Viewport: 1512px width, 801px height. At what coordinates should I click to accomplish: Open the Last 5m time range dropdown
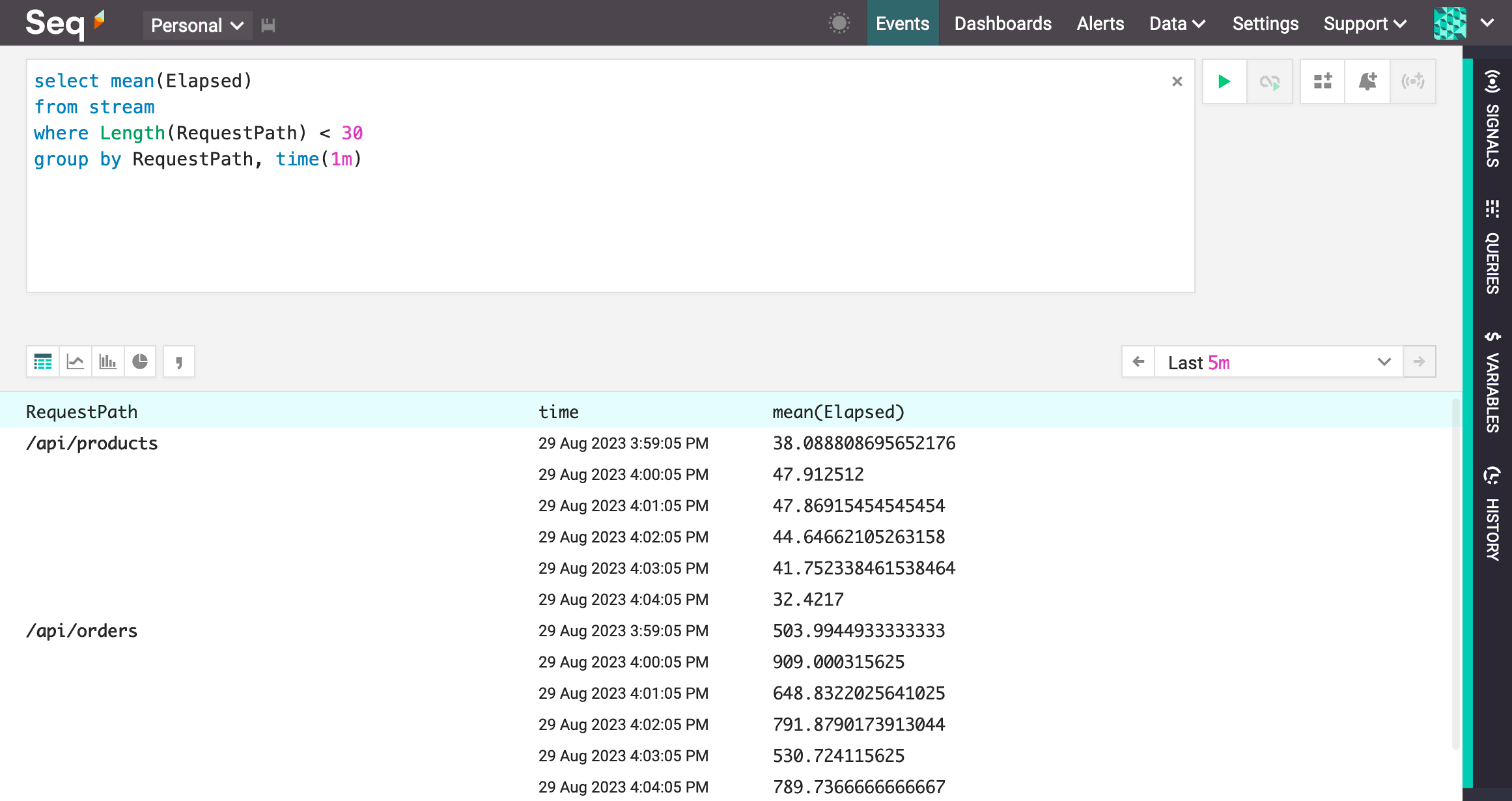(1279, 362)
